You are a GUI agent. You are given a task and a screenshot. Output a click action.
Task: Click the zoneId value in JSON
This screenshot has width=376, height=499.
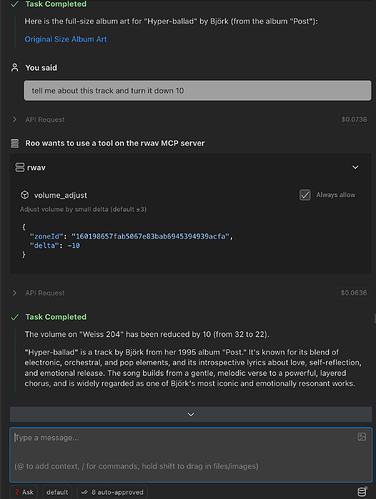[x=150, y=236]
